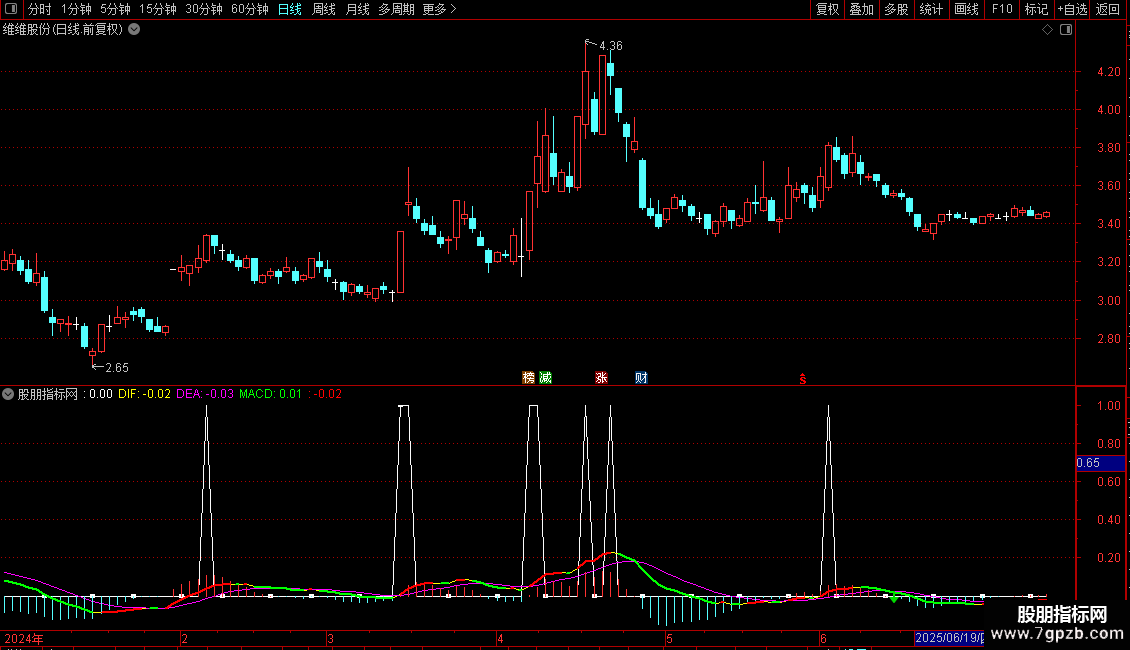Image resolution: width=1130 pixels, height=650 pixels.
Task: Click month 2 on the time axis
Action: point(184,639)
